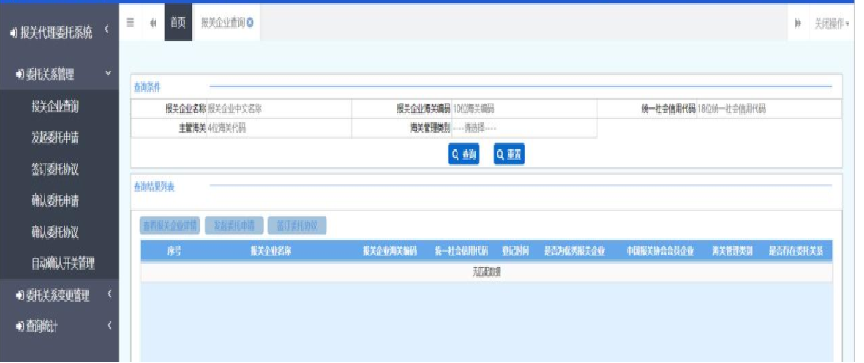Open 自动确认开关管理 in the sidebar
864x363 pixels.
pos(63,264)
